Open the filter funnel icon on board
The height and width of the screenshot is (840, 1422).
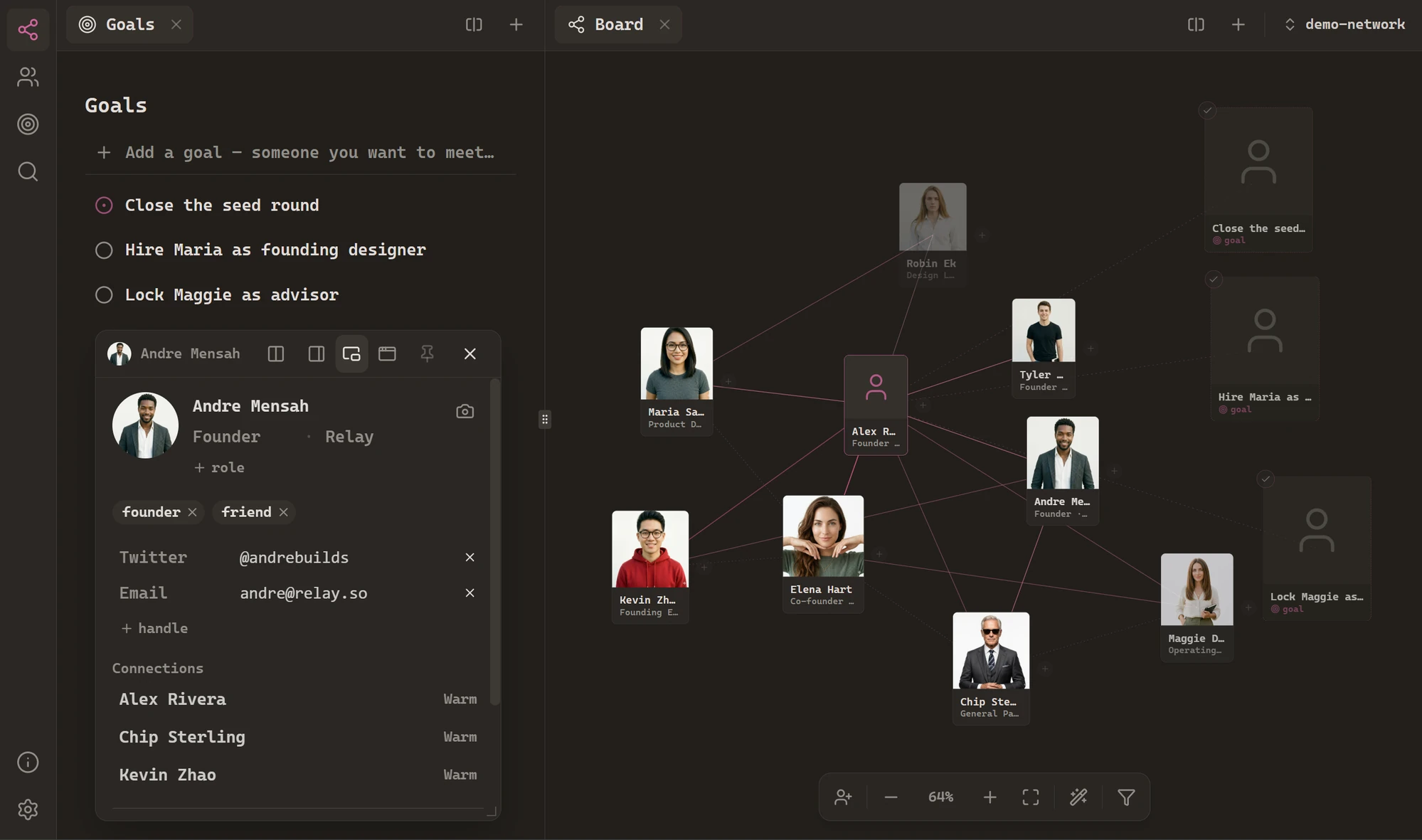pos(1126,797)
